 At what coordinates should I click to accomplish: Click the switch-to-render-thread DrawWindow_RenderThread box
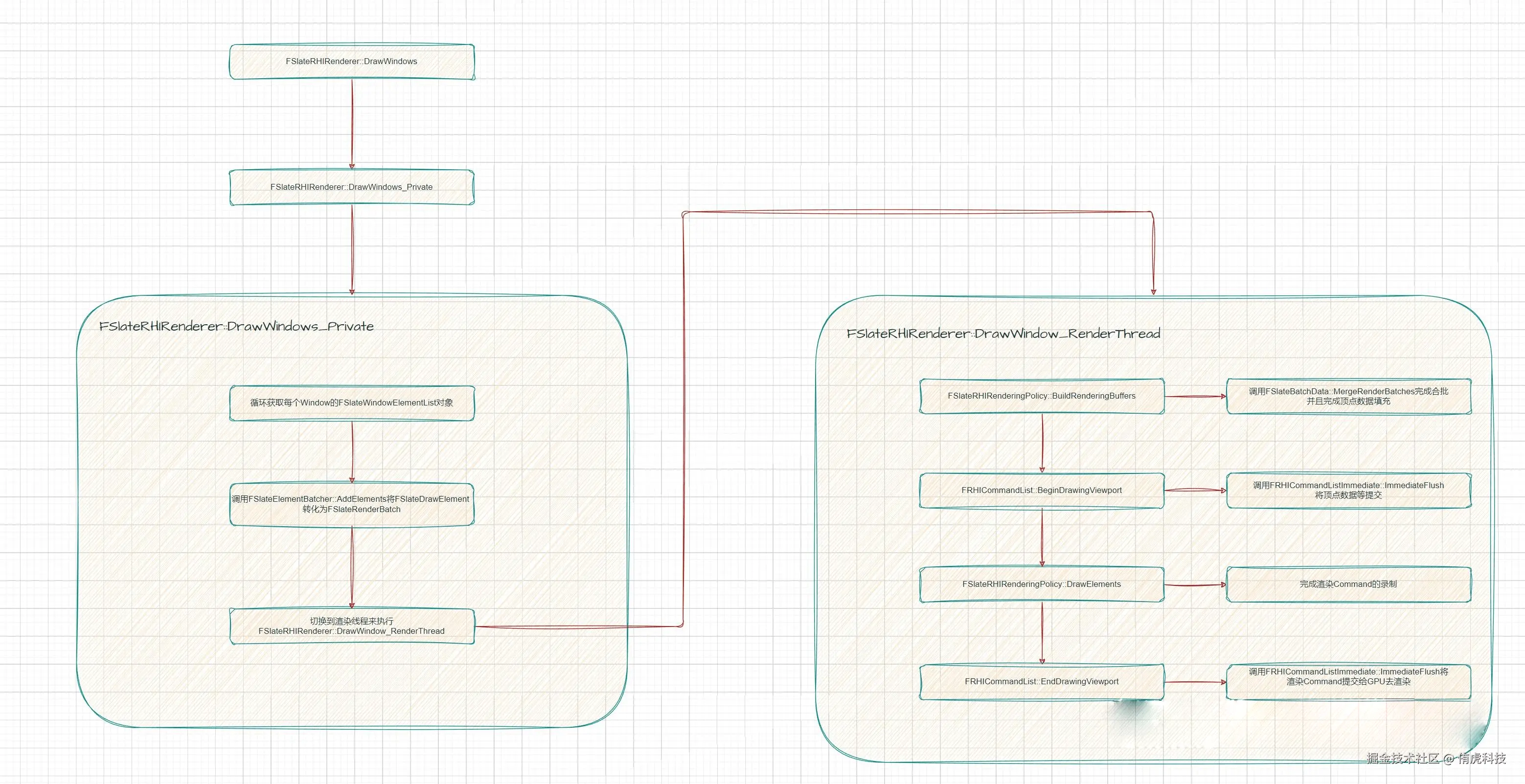(x=352, y=626)
